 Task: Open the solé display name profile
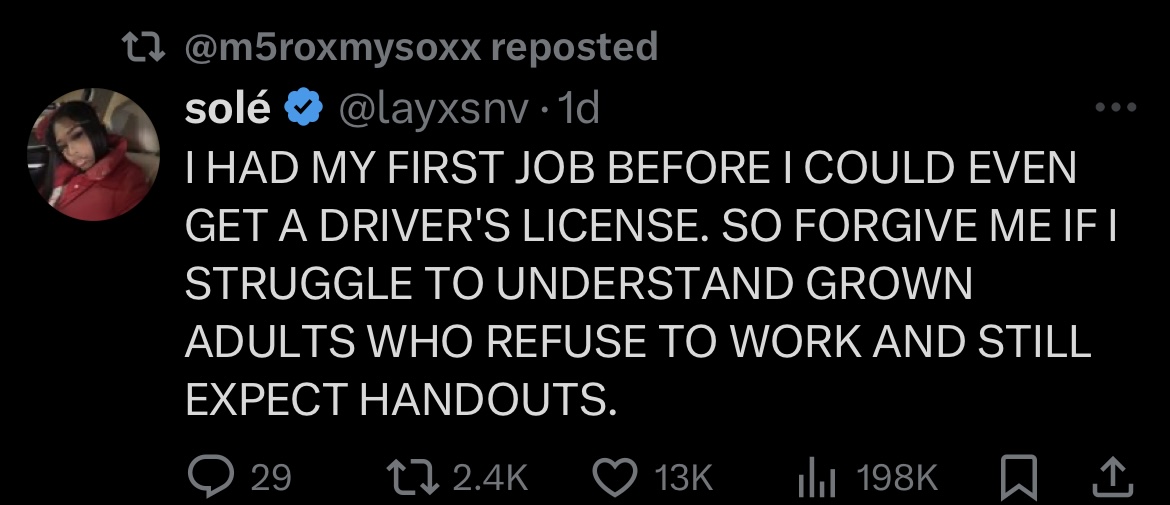coord(228,108)
